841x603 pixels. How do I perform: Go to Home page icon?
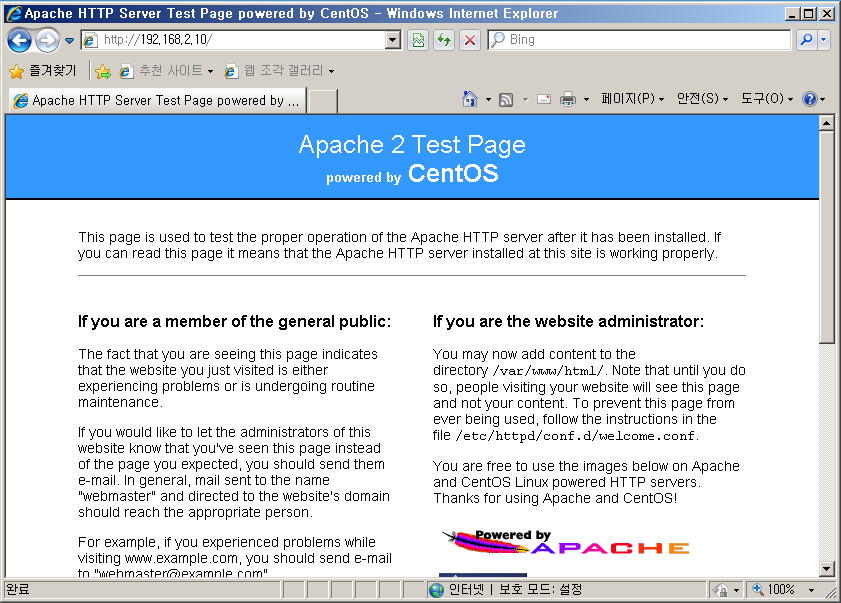470,99
